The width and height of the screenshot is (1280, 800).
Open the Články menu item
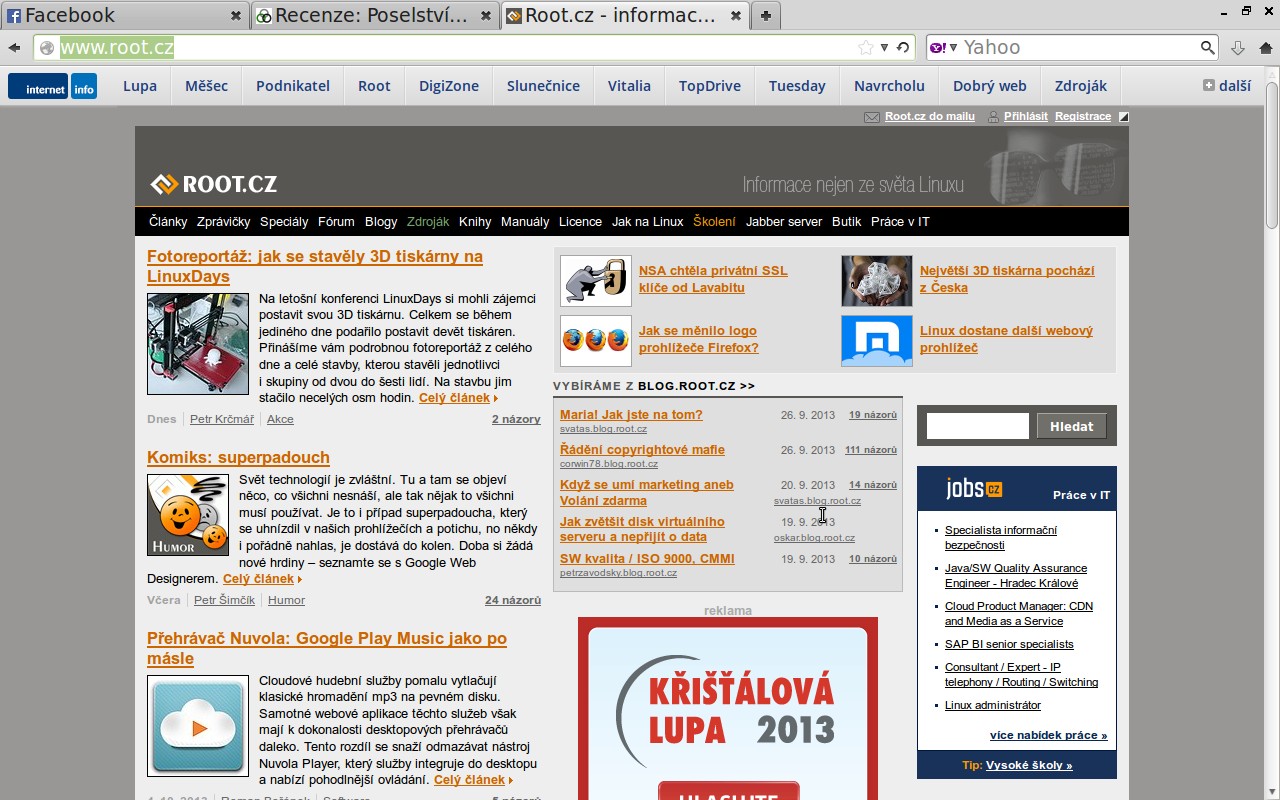(x=168, y=222)
